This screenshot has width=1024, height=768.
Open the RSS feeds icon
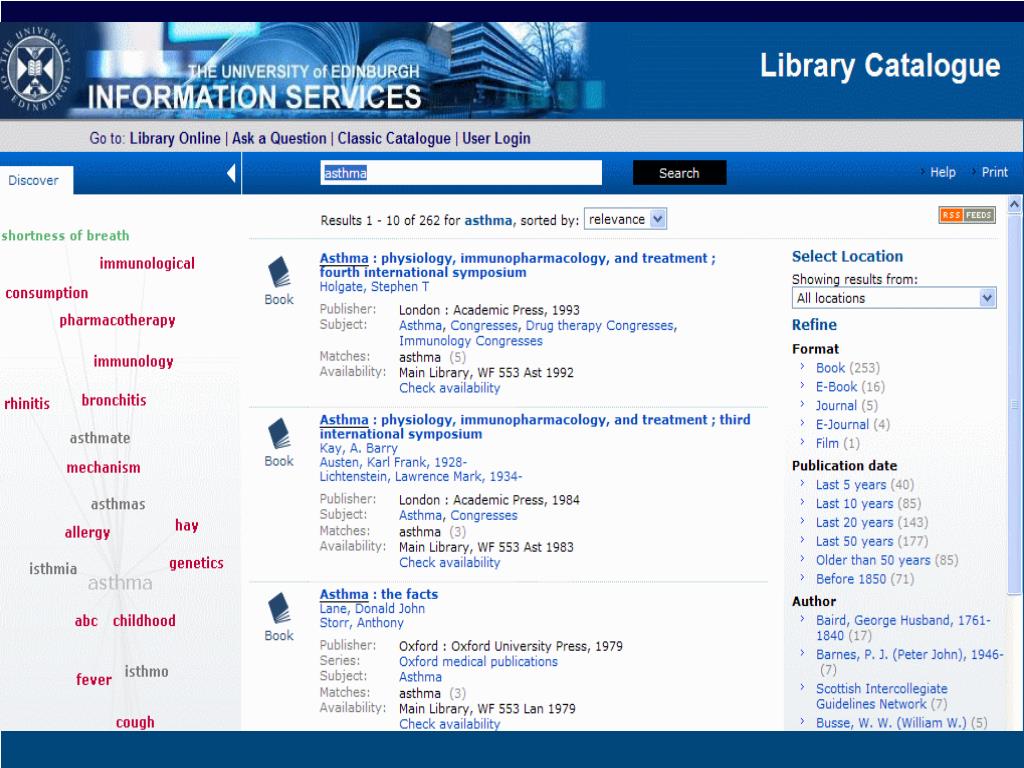tap(967, 215)
